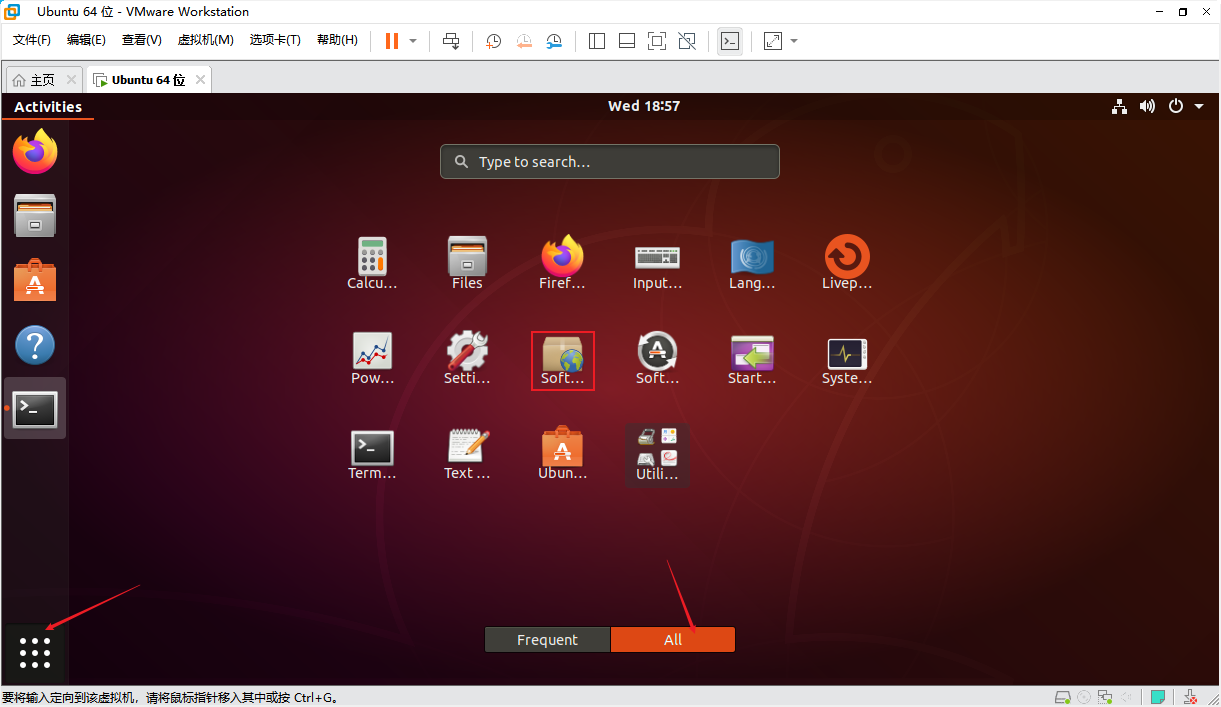Toggle VMware full screen mode

657,41
